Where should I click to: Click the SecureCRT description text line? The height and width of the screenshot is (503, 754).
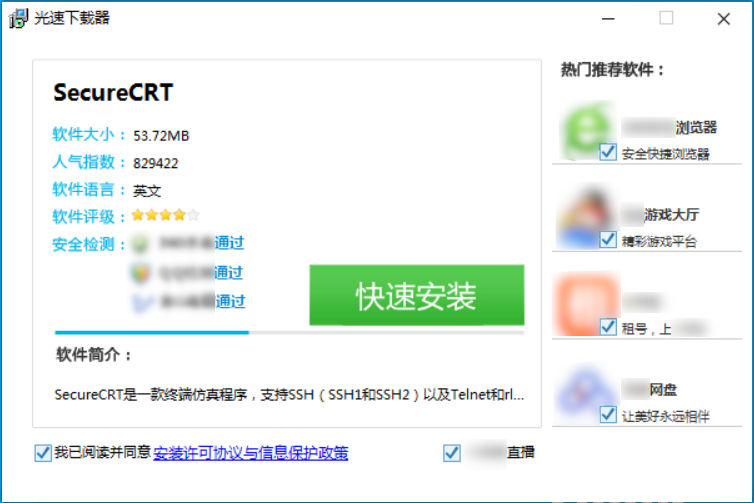click(x=289, y=395)
